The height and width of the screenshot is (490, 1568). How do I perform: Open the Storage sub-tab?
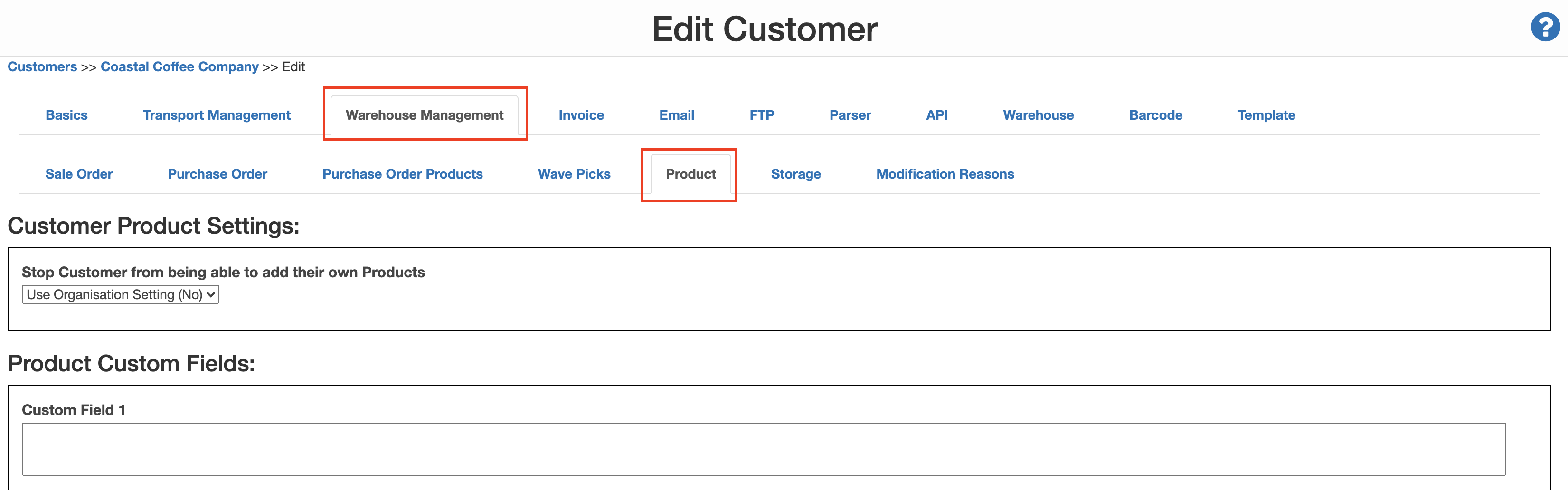795,173
